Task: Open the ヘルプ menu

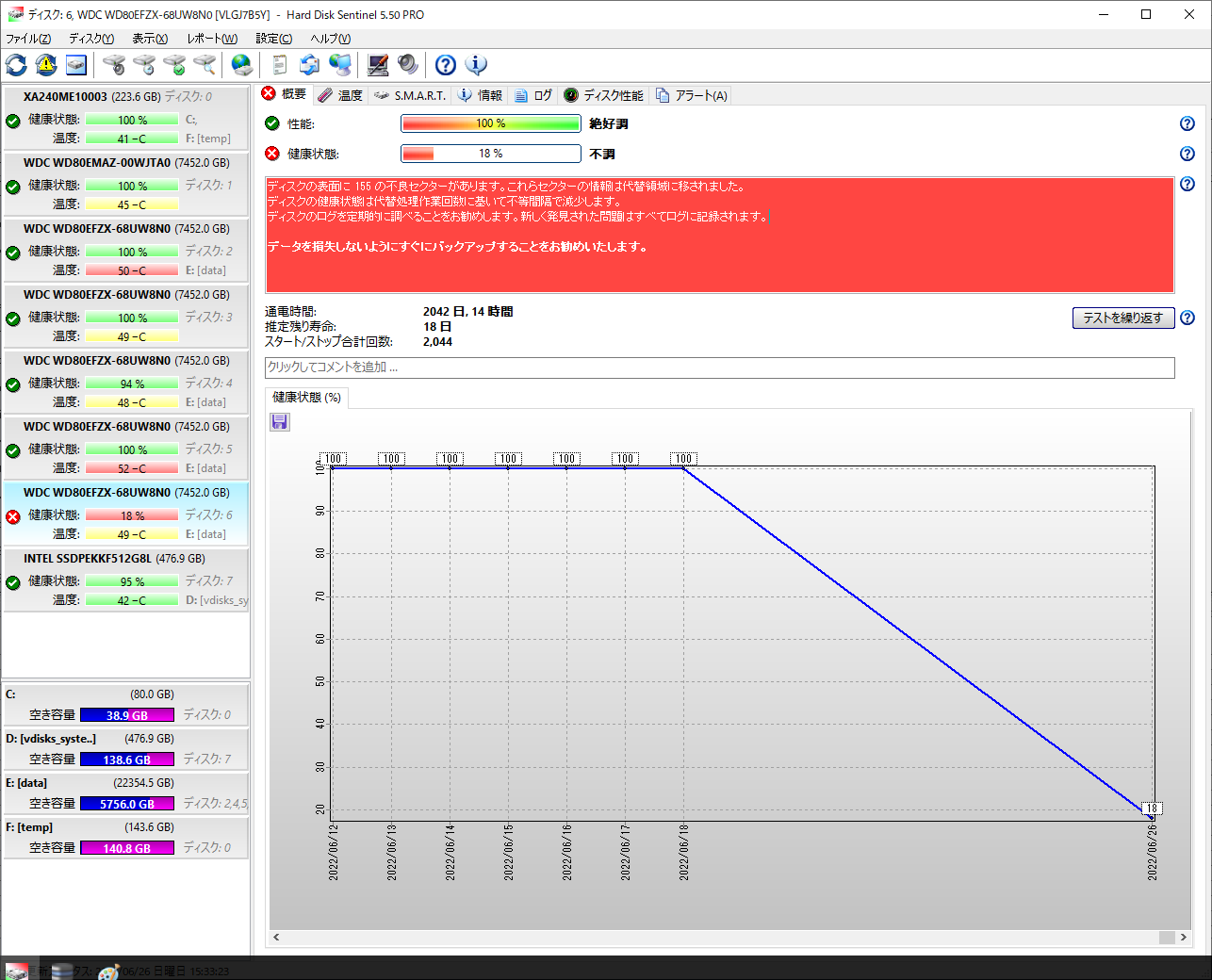Action: pyautogui.click(x=331, y=39)
